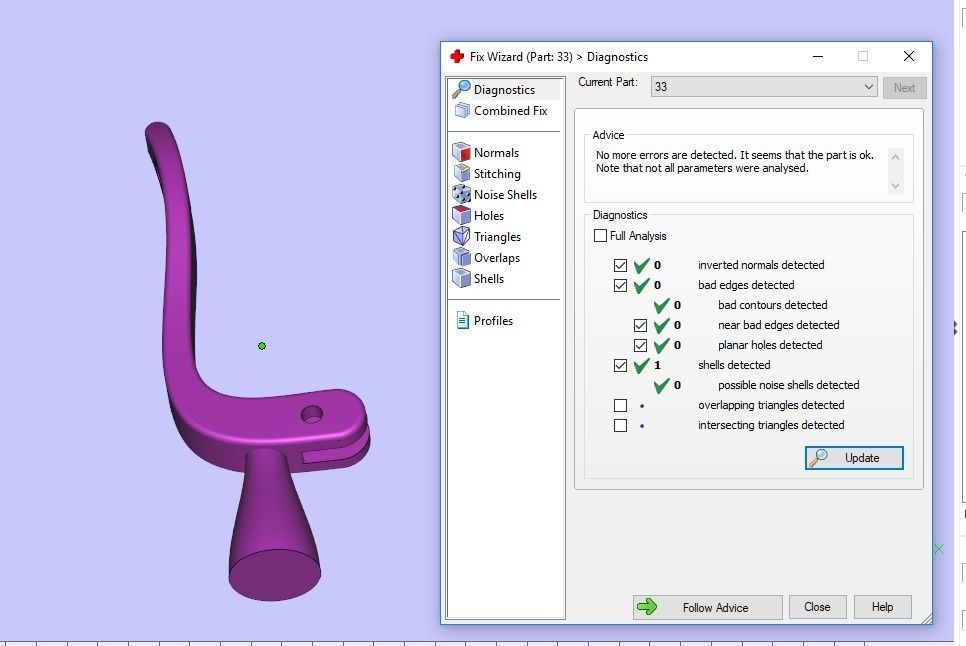Click the Close button
The width and height of the screenshot is (966, 646).
(817, 607)
